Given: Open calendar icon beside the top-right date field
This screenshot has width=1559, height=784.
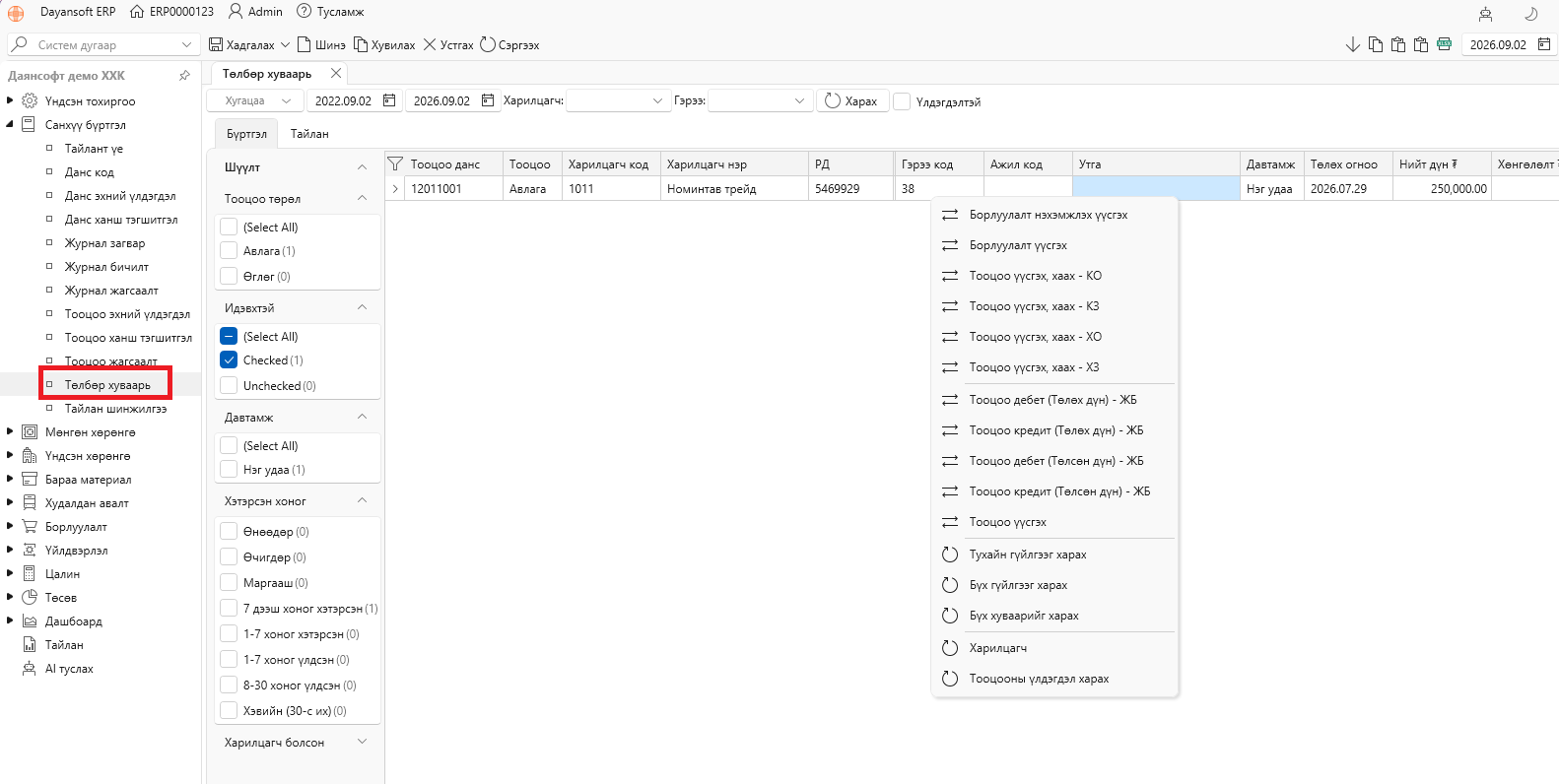Looking at the screenshot, I should [x=1544, y=44].
